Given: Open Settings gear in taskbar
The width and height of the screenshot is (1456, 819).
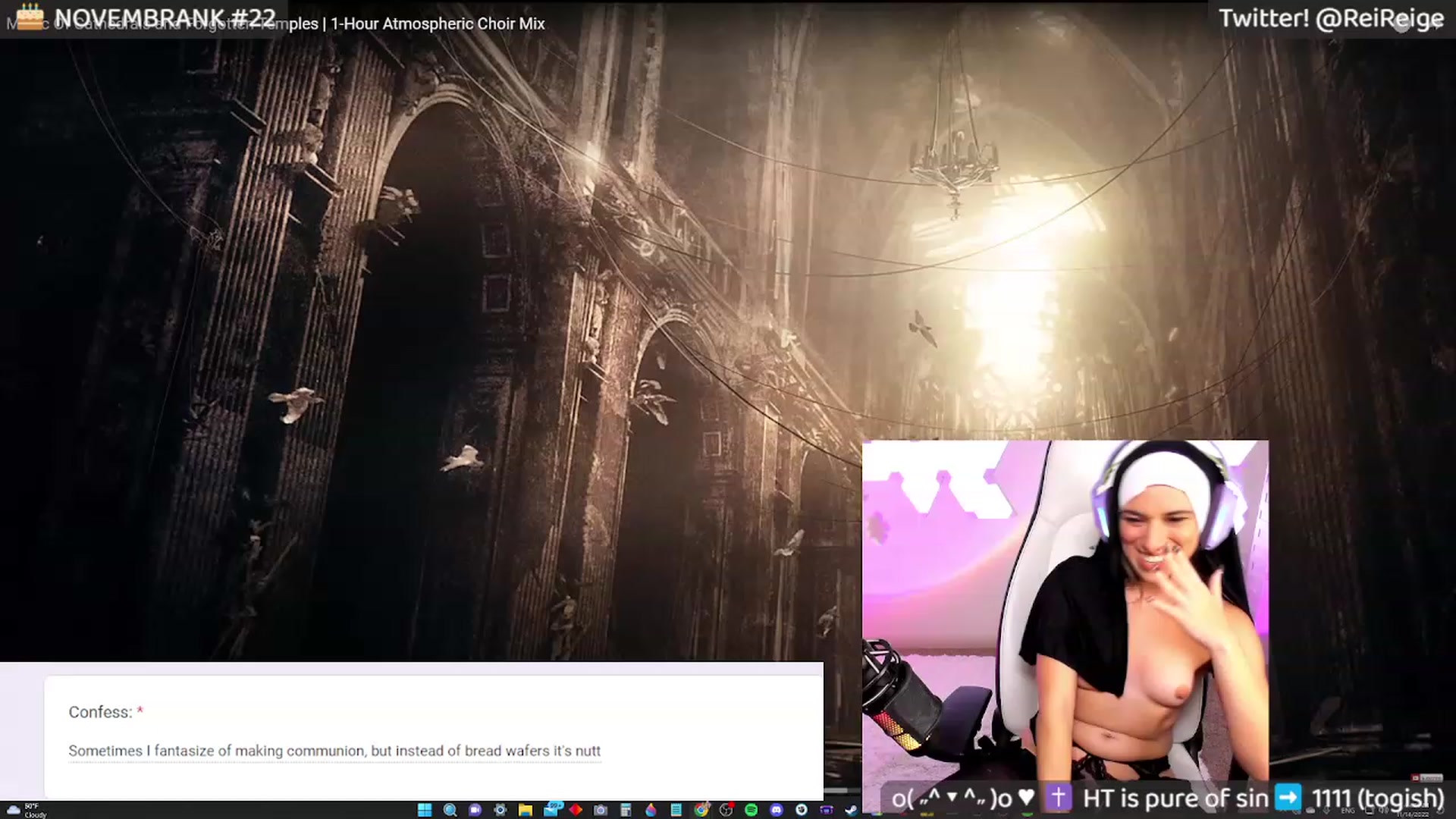Looking at the screenshot, I should tap(500, 810).
